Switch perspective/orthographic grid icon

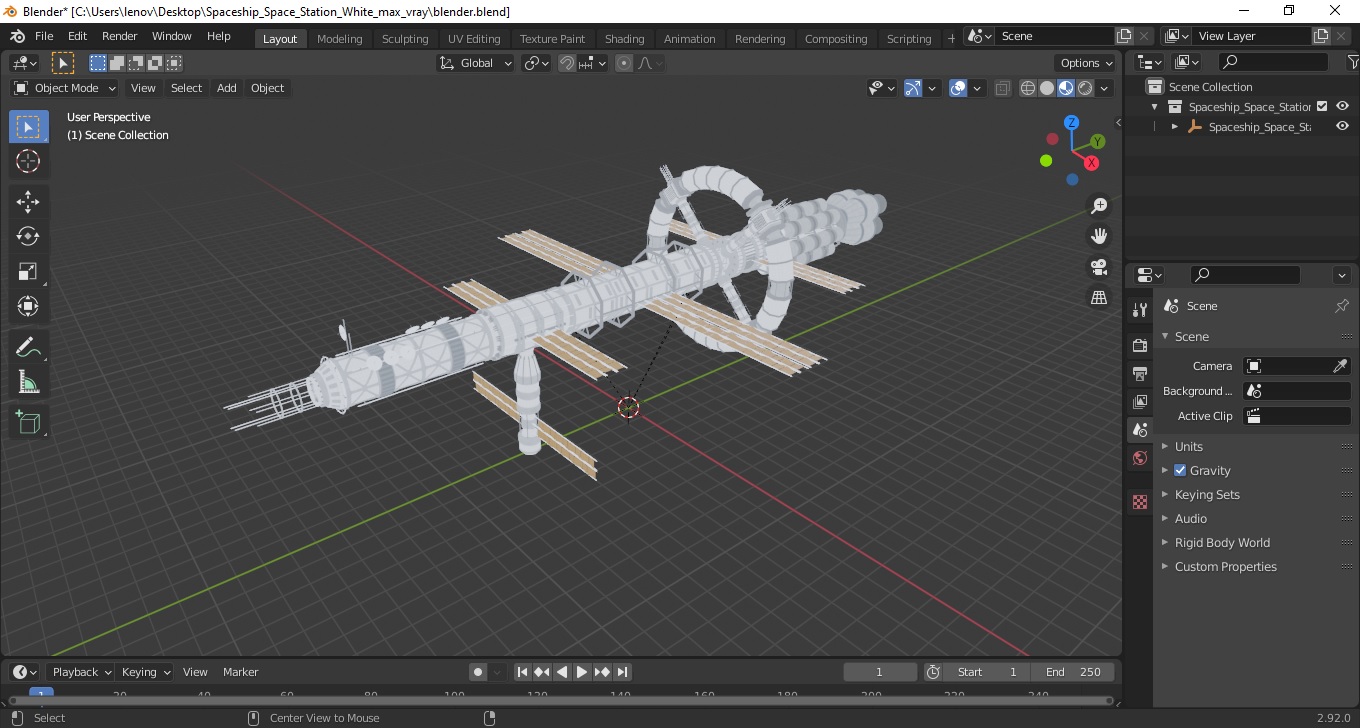[x=1099, y=298]
